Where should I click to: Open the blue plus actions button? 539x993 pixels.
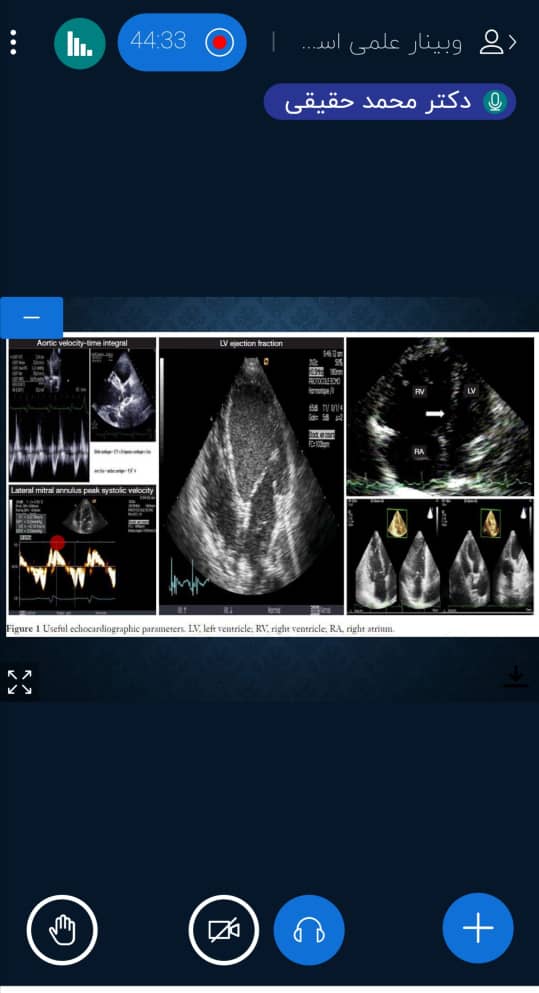click(x=478, y=928)
